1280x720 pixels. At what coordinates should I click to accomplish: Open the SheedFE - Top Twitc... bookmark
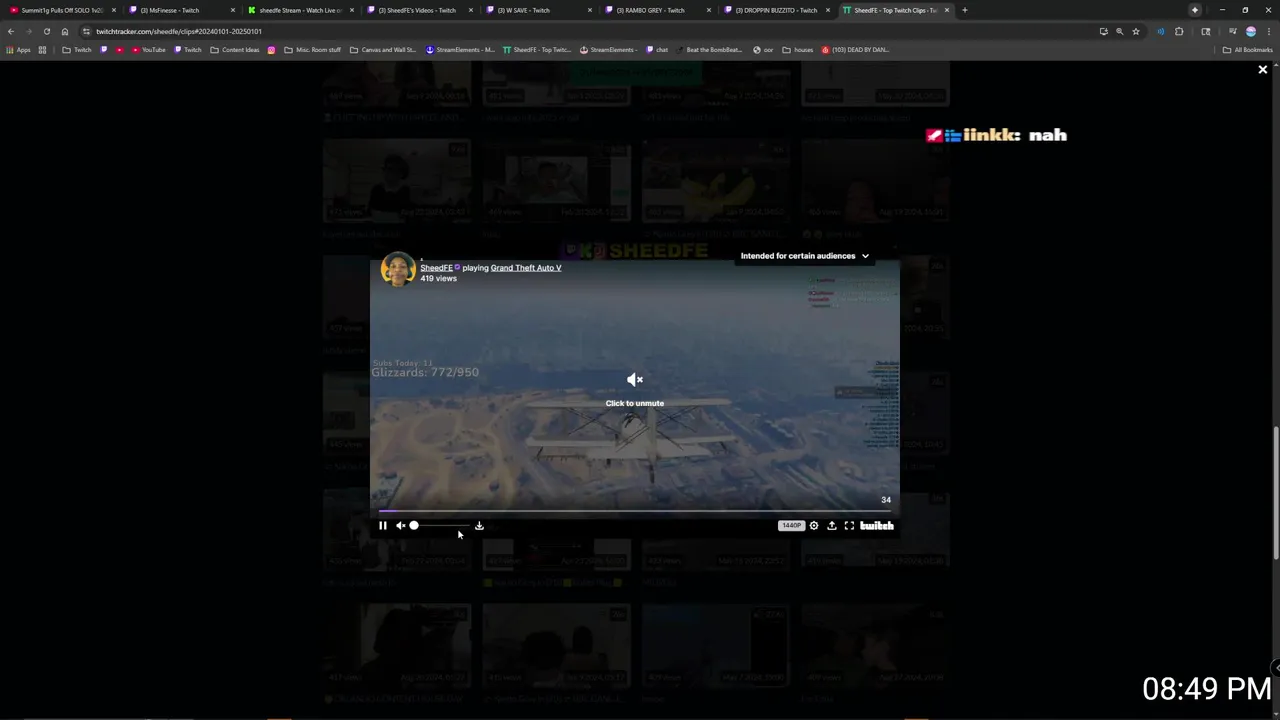click(x=537, y=50)
